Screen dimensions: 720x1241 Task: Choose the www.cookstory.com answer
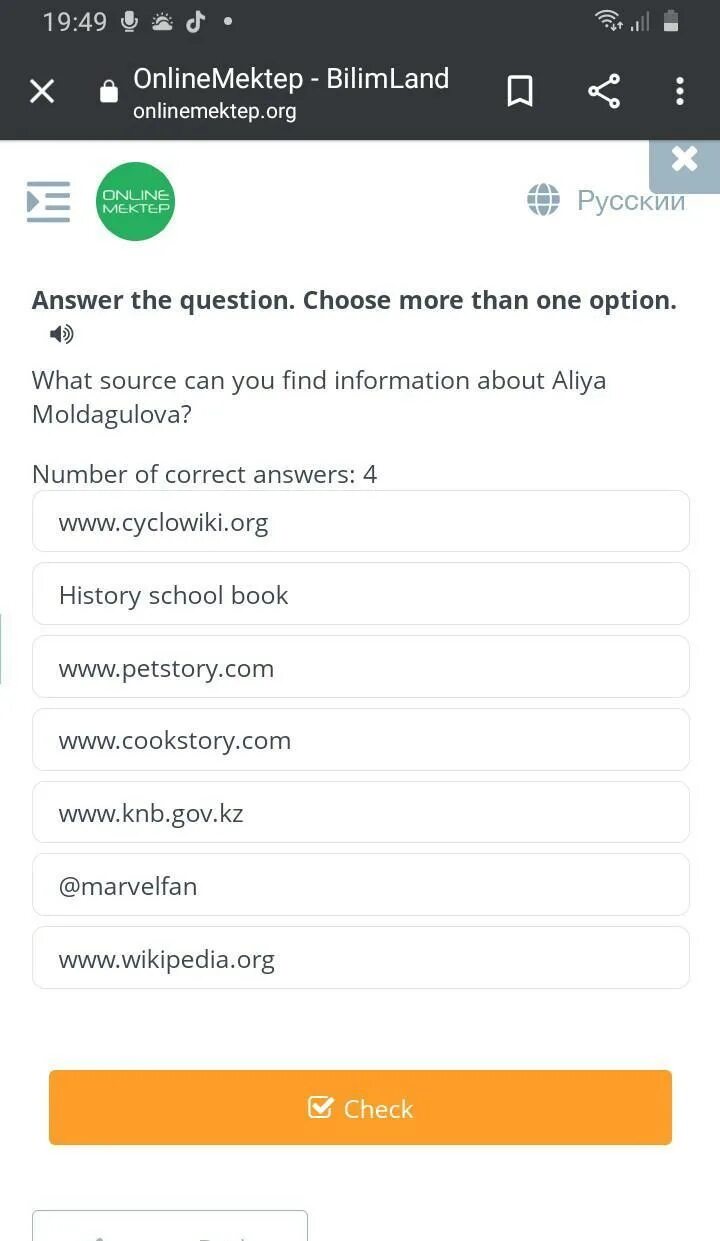[361, 740]
